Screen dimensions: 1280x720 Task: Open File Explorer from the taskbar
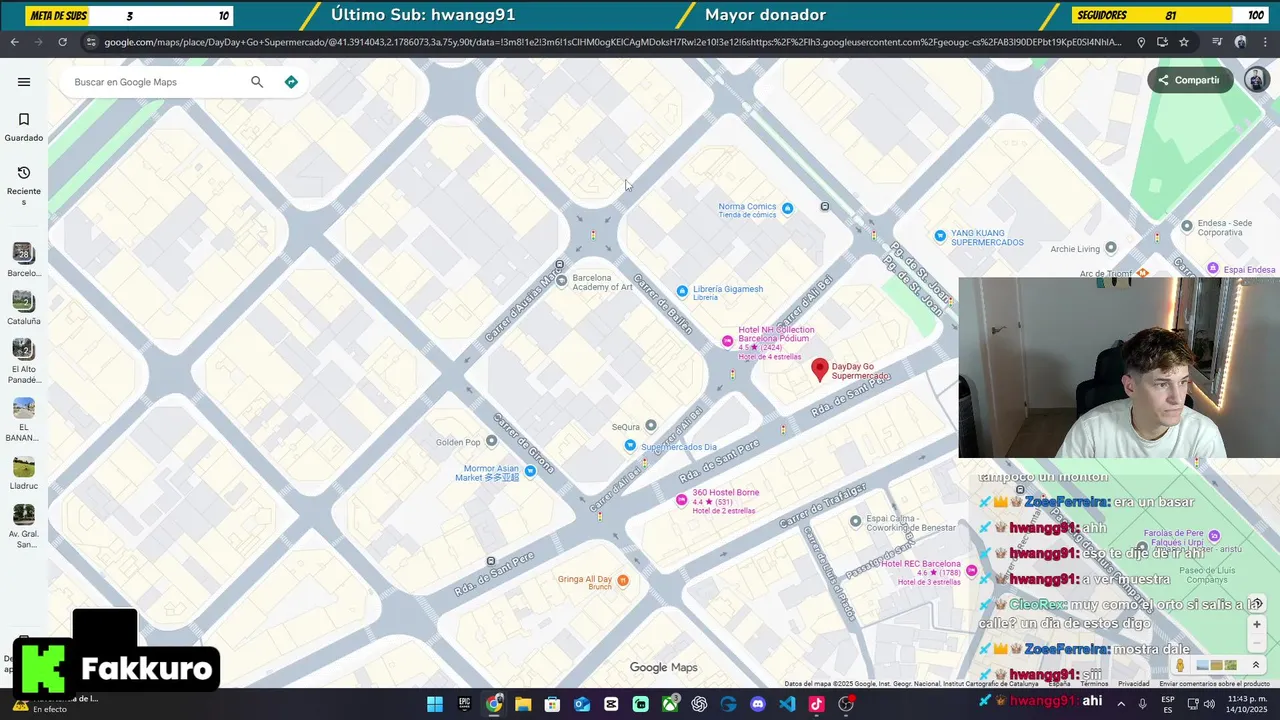523,704
